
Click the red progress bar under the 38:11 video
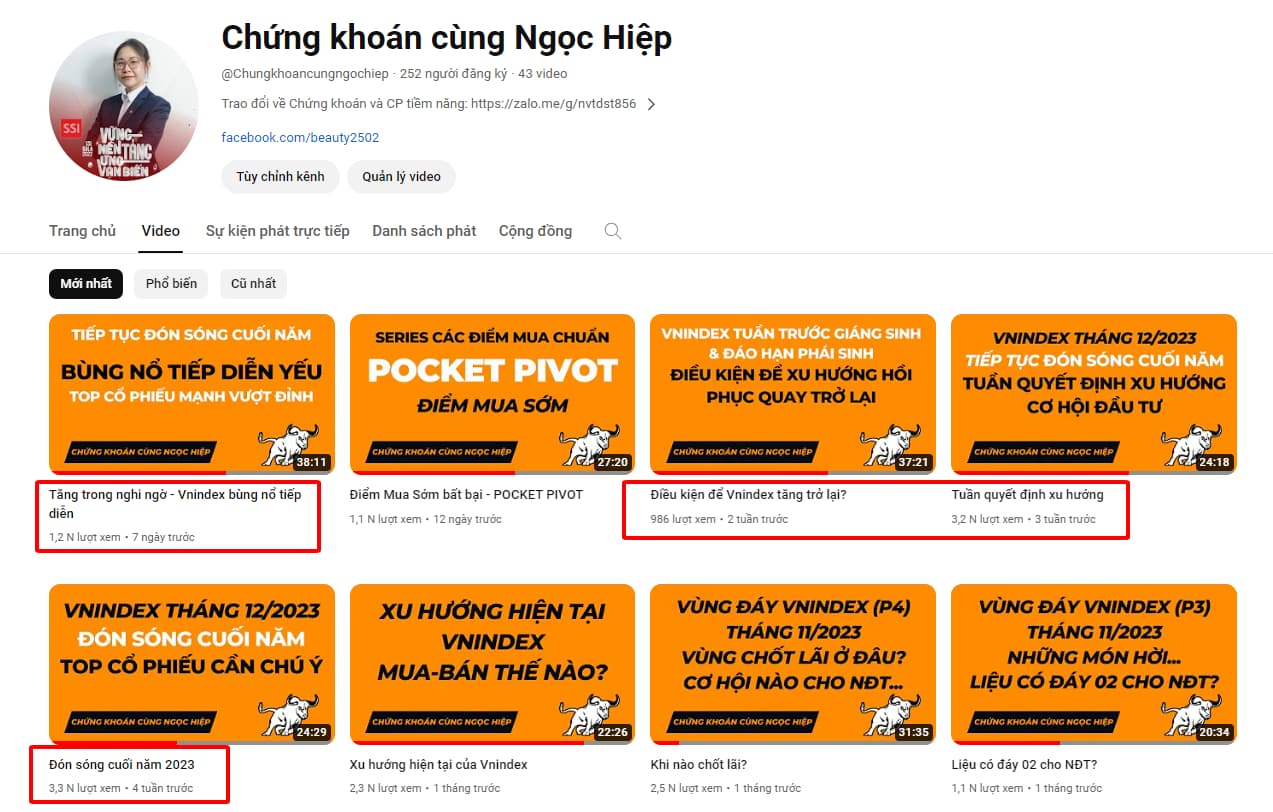point(137,472)
